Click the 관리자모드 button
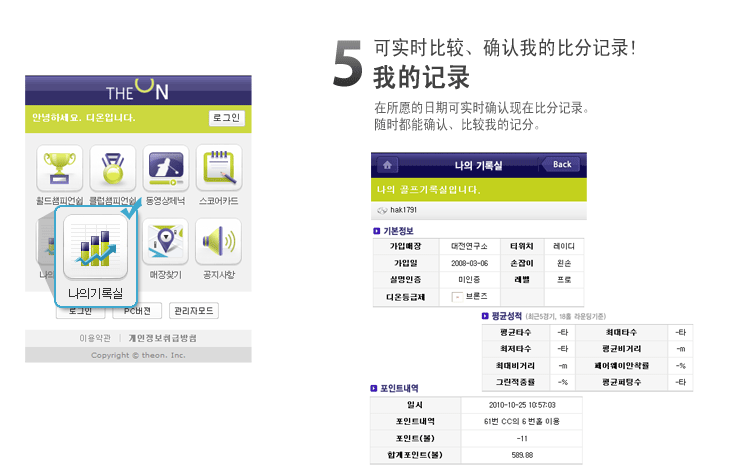730x466 pixels. pyautogui.click(x=194, y=311)
